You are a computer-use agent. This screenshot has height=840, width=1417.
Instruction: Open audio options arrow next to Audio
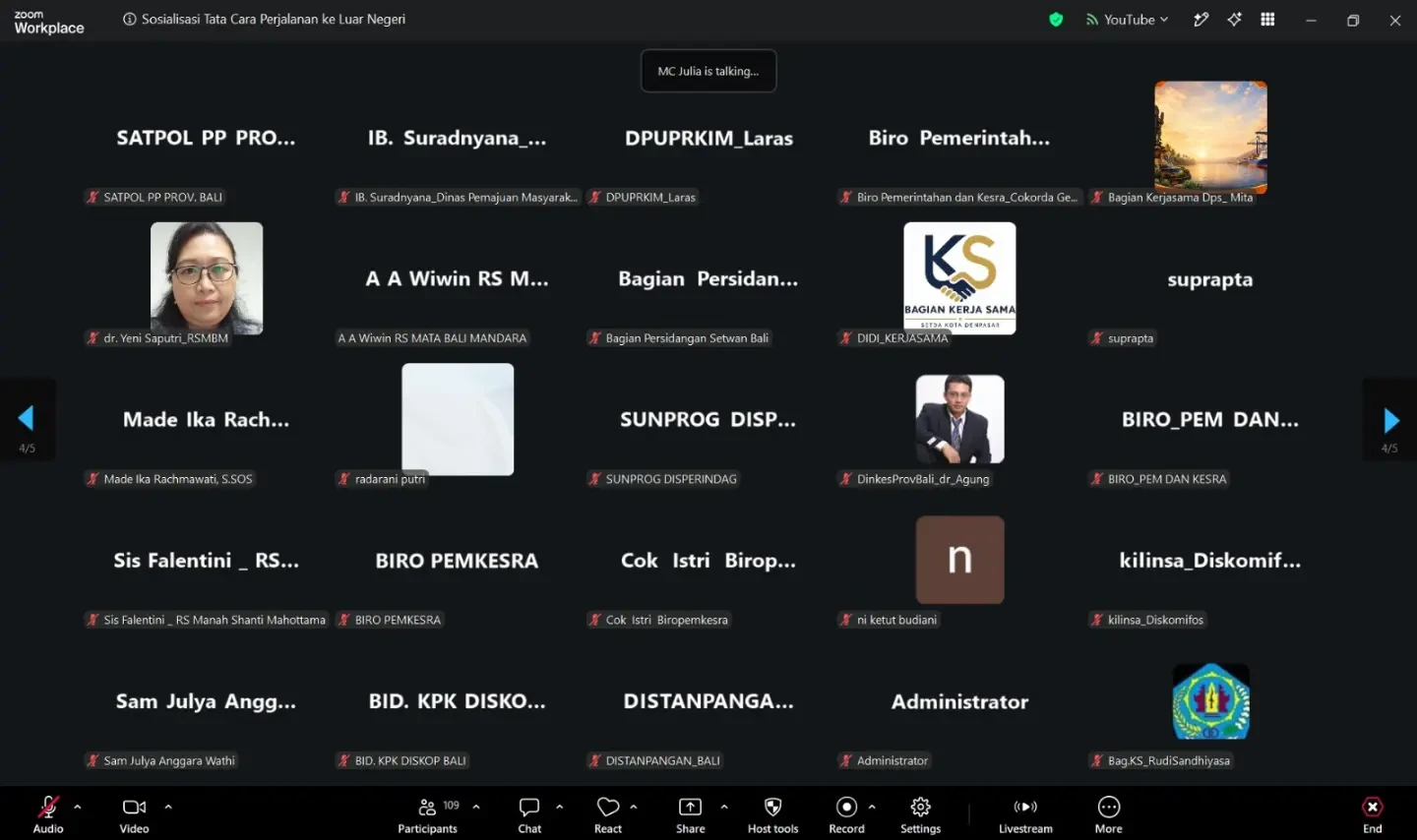[78, 807]
